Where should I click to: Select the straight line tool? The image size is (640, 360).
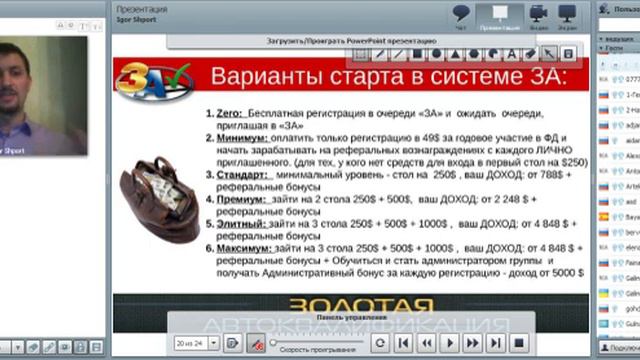[398, 54]
